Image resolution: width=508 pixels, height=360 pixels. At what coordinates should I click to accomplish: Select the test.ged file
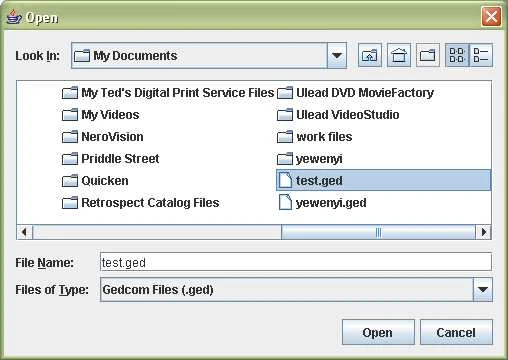(x=383, y=180)
